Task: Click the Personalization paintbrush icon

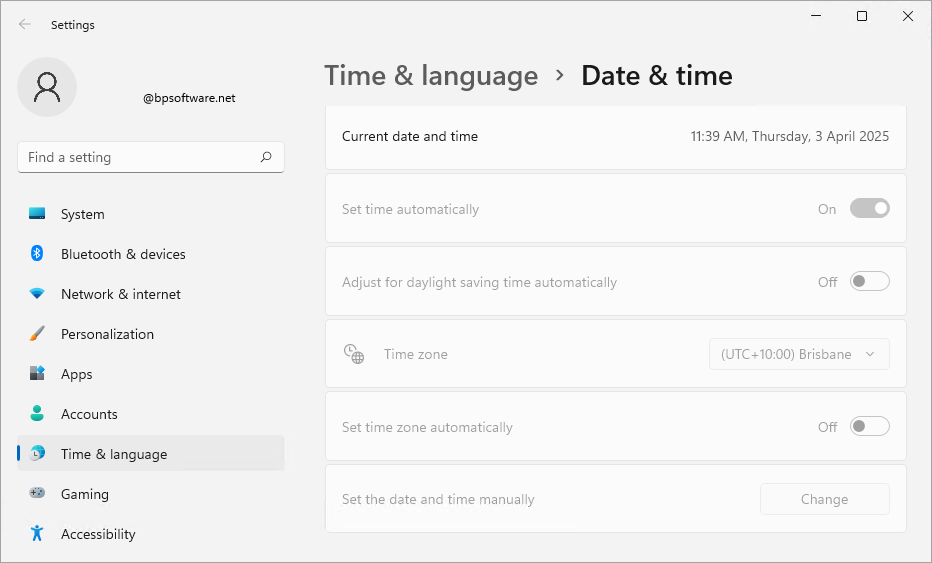Action: 37,334
